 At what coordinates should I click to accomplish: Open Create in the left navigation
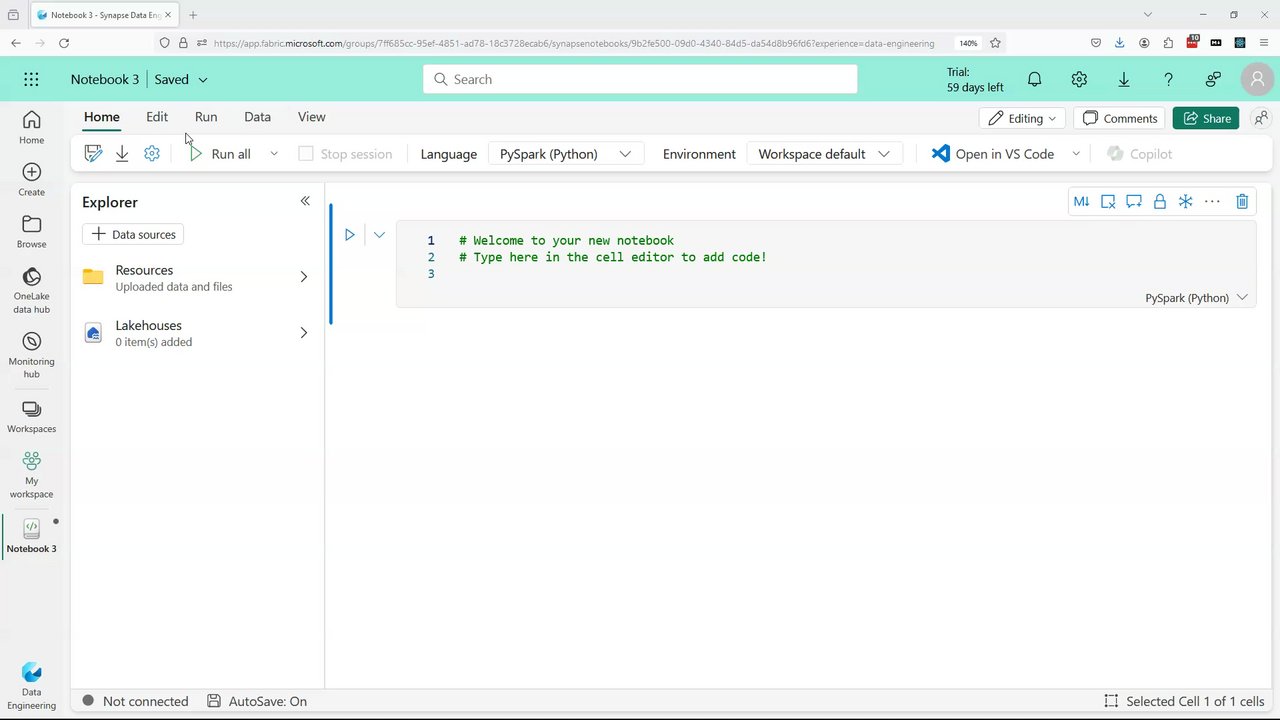click(31, 180)
